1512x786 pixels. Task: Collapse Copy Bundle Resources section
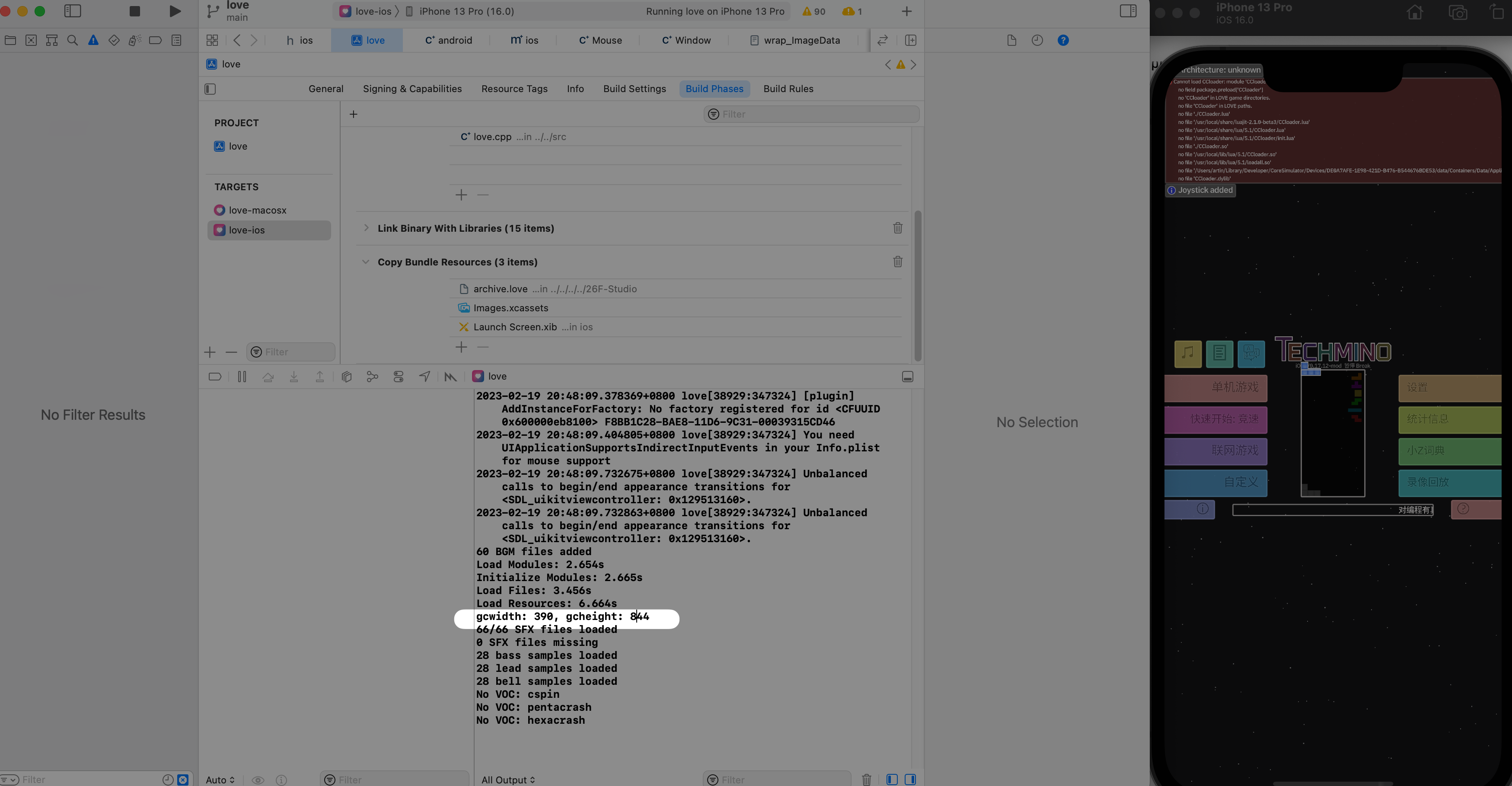(366, 262)
